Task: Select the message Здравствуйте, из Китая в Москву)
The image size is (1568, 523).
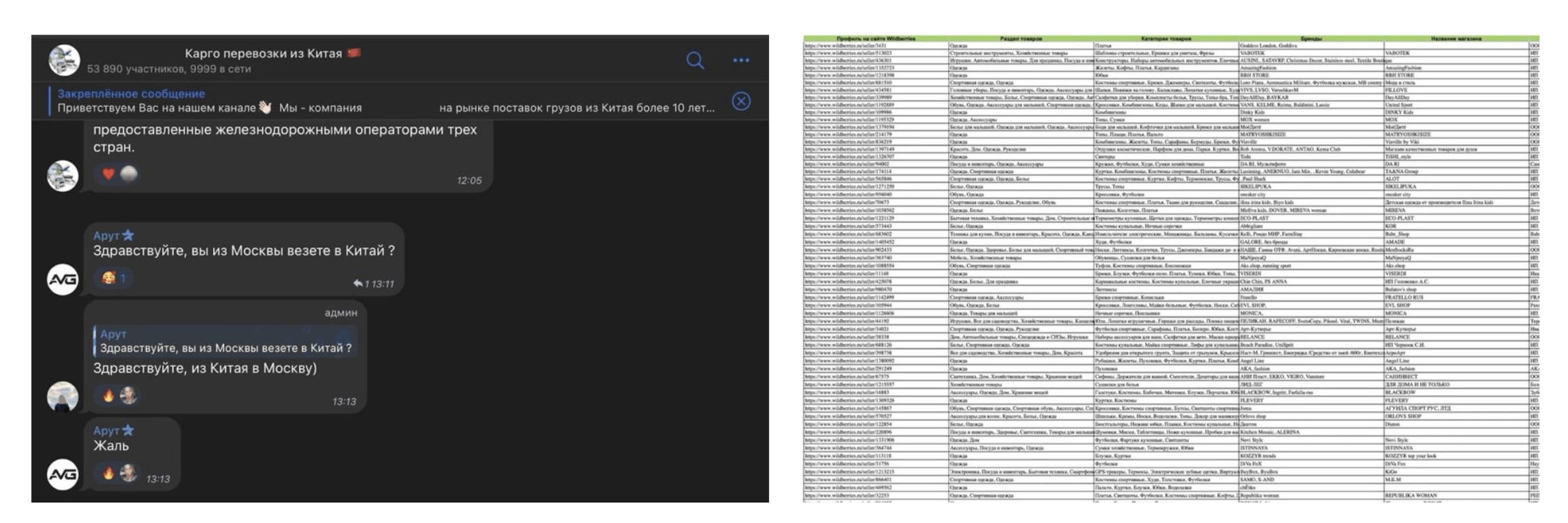Action: click(x=205, y=368)
